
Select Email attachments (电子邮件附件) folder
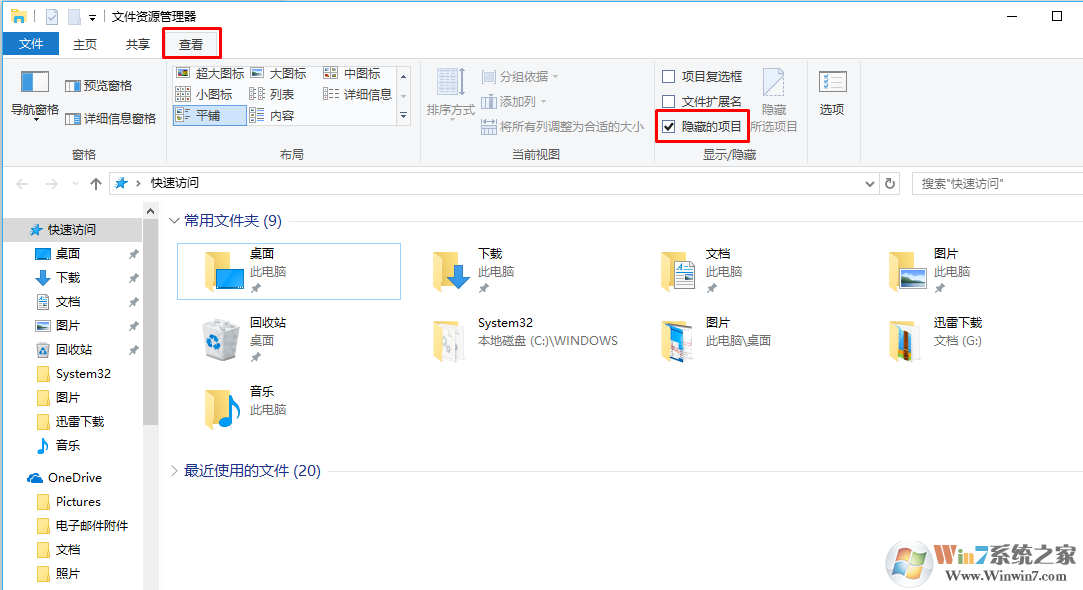point(91,526)
